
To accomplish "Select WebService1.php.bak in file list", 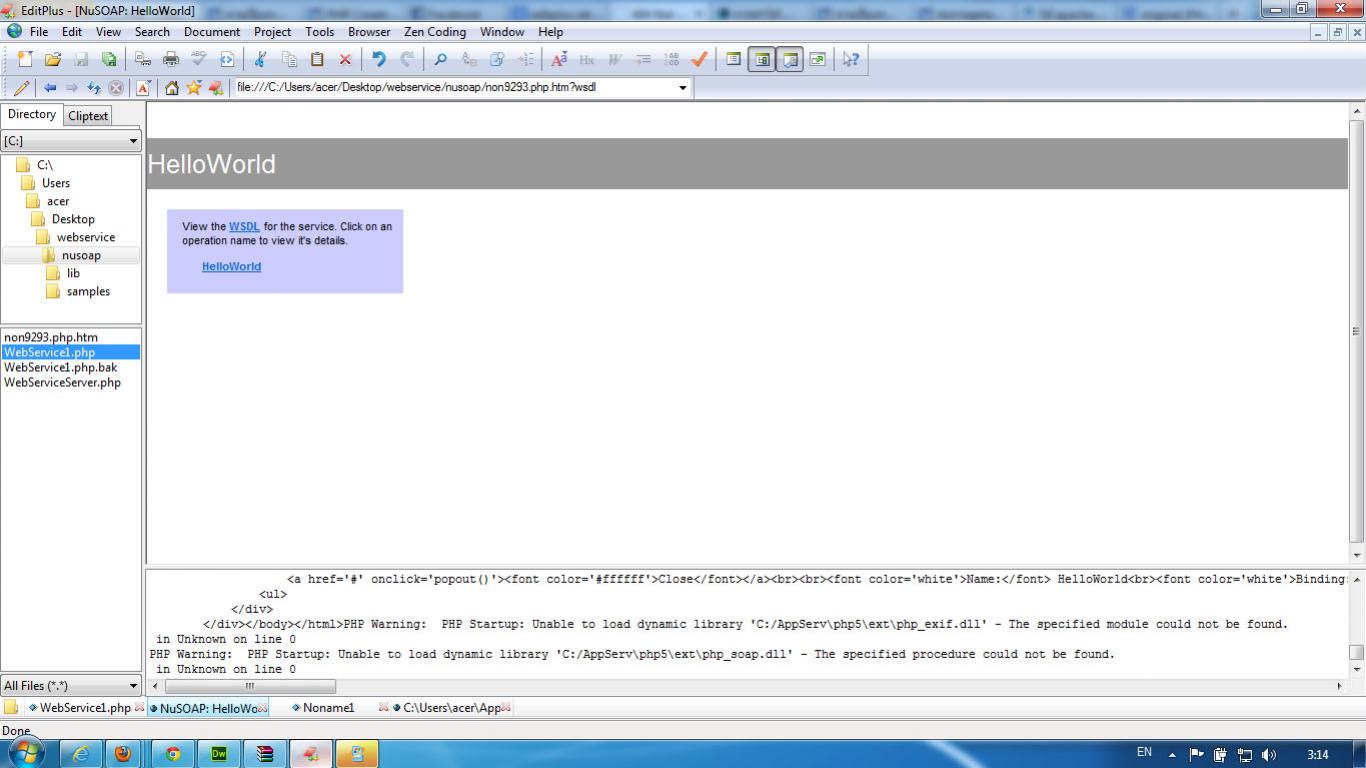I will point(60,367).
